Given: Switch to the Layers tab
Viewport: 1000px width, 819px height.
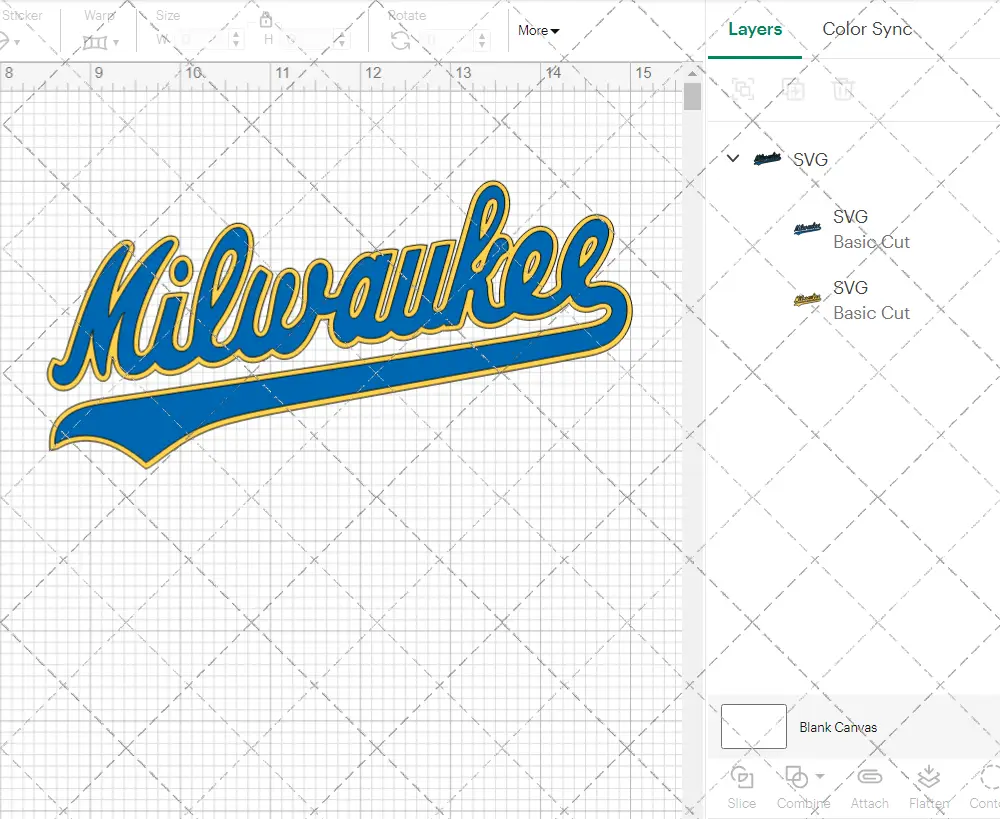Looking at the screenshot, I should [x=755, y=29].
